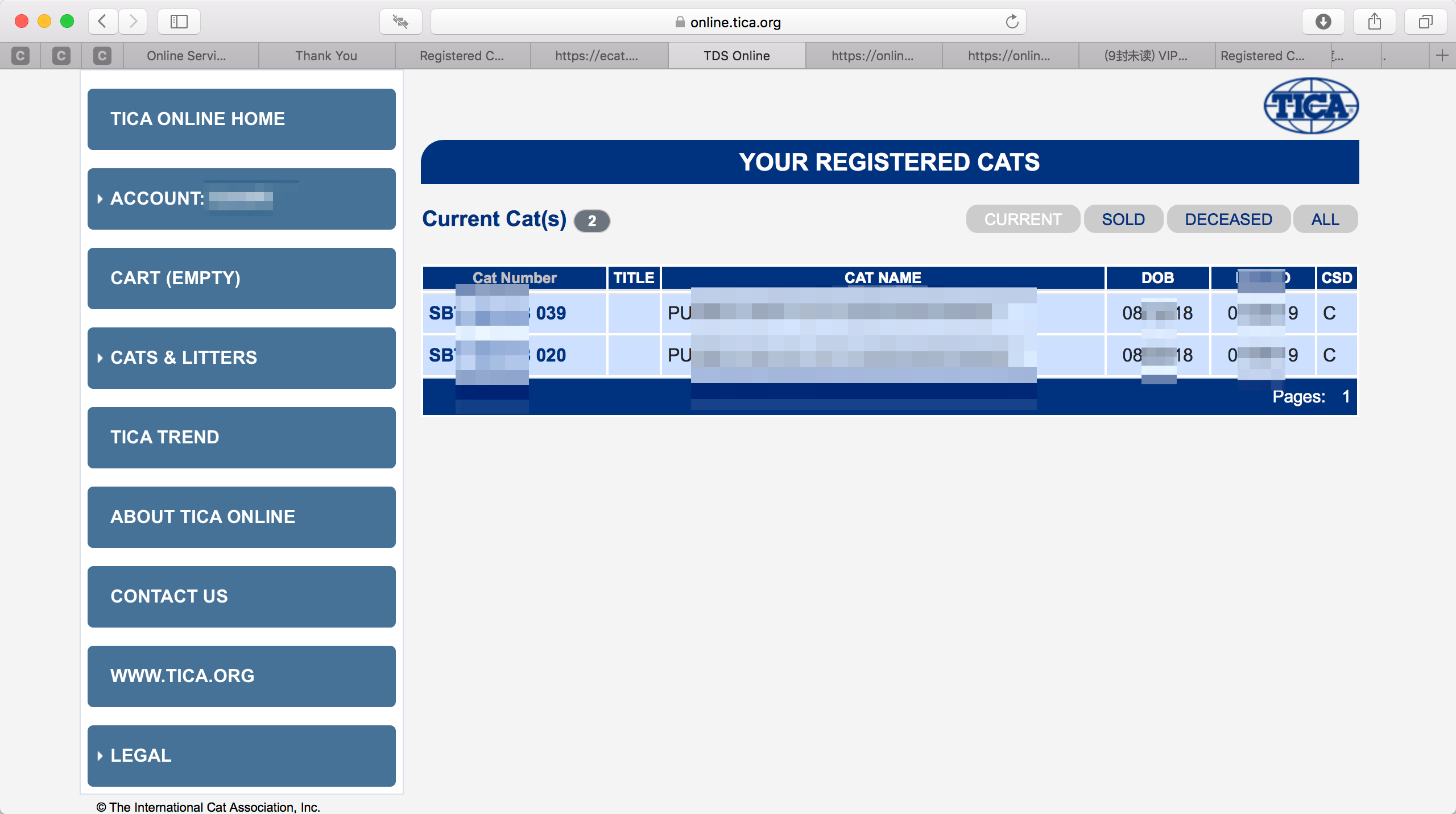
Task: Click the Safari back arrow button
Action: [x=103, y=22]
